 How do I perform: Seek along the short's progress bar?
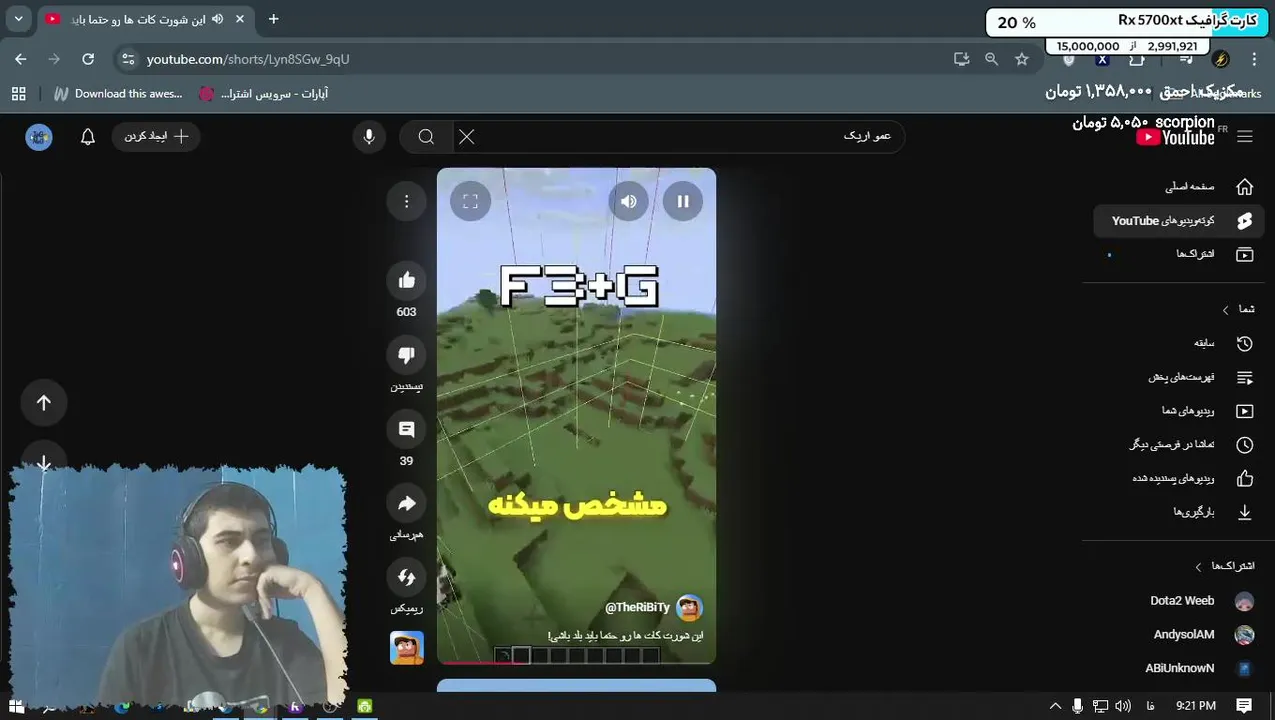point(576,662)
